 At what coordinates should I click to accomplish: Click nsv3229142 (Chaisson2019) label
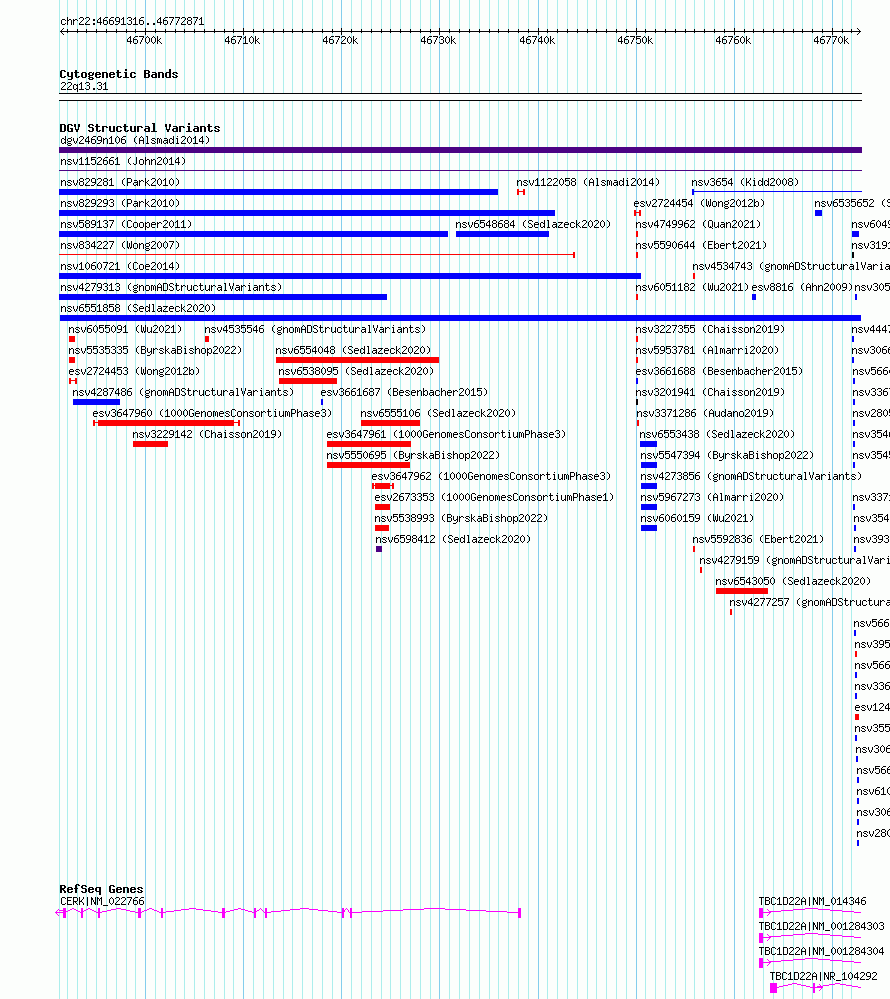click(207, 435)
